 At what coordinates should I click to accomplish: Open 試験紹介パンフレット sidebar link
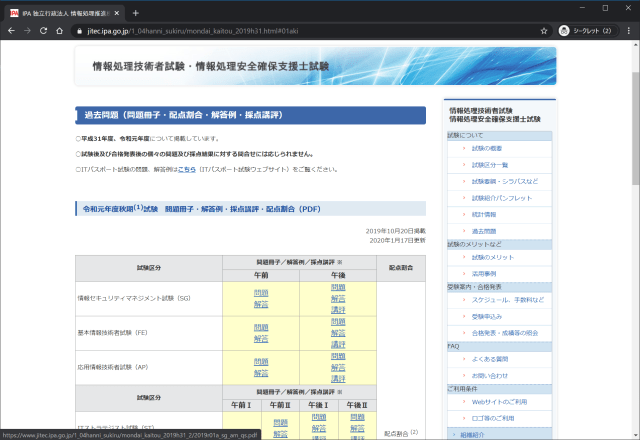coord(502,198)
